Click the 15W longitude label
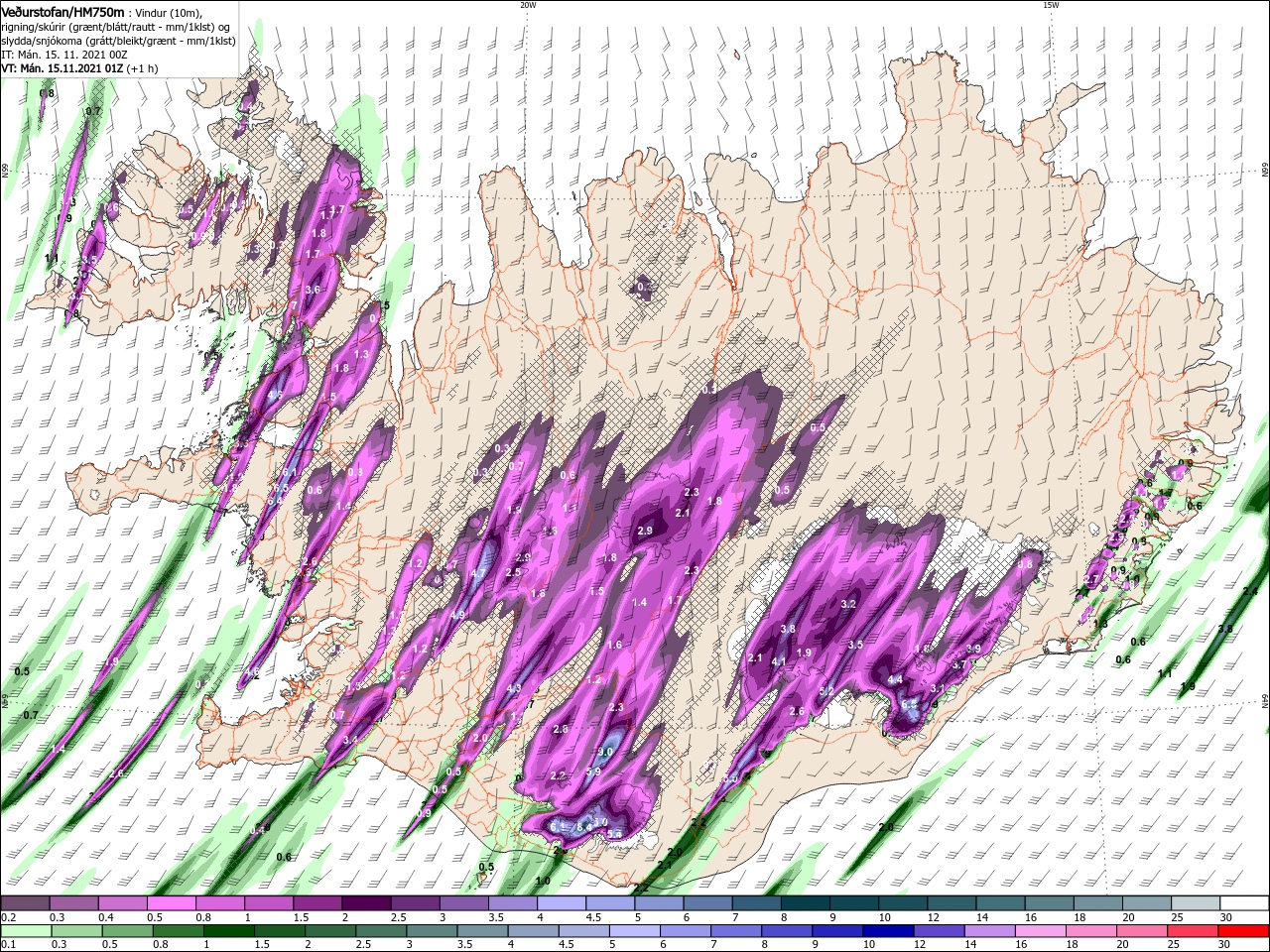Screen dimensions: 1270x952 click(1051, 5)
